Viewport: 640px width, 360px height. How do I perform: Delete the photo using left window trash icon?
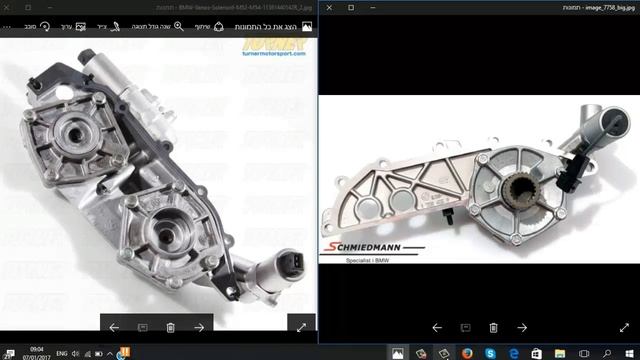pyautogui.click(x=171, y=327)
